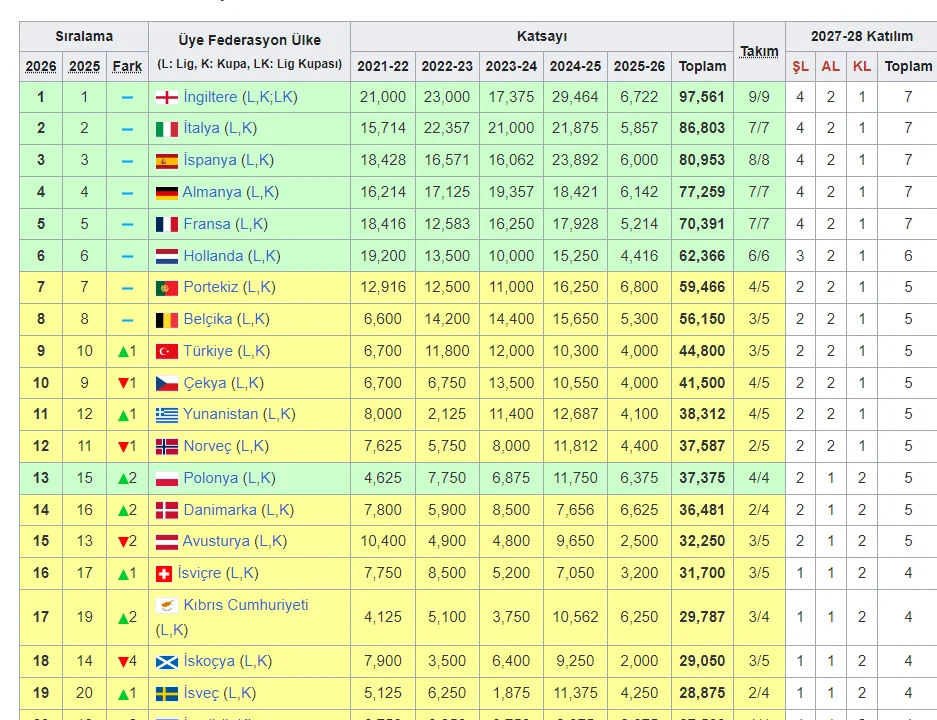The height and width of the screenshot is (720, 937).
Task: Click the Switzerland flag icon
Action: (x=164, y=574)
